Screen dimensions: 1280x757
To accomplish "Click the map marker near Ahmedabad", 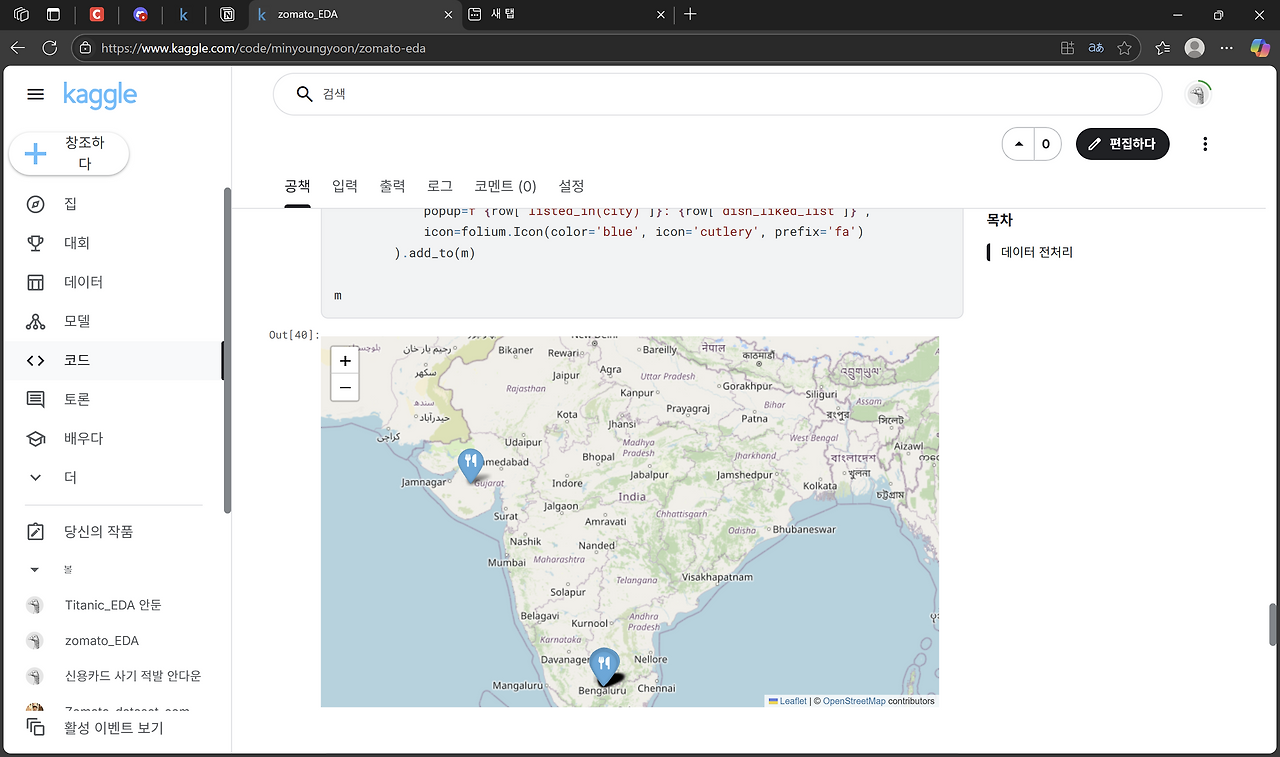I will tap(470, 465).
